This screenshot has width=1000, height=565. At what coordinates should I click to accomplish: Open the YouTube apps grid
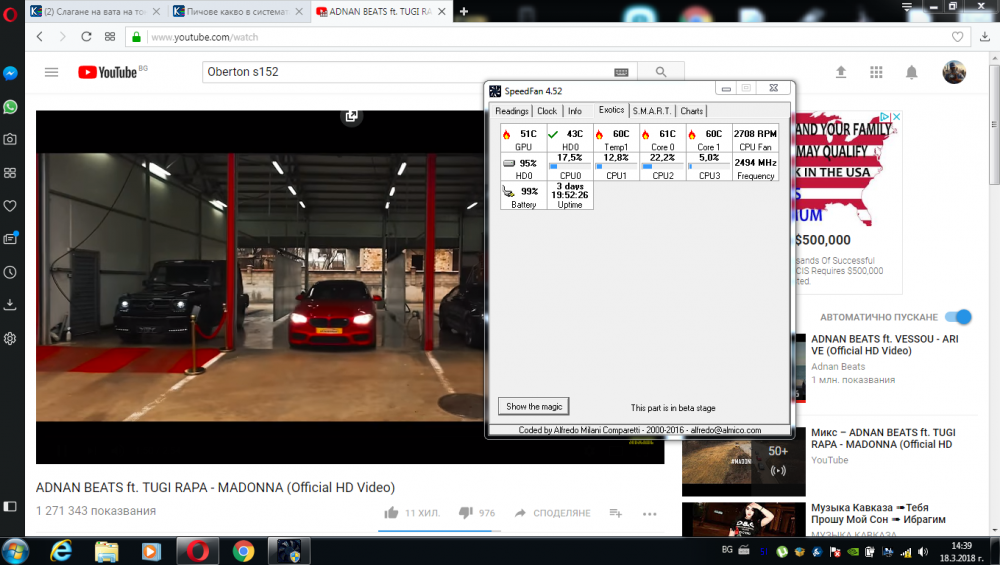point(876,72)
